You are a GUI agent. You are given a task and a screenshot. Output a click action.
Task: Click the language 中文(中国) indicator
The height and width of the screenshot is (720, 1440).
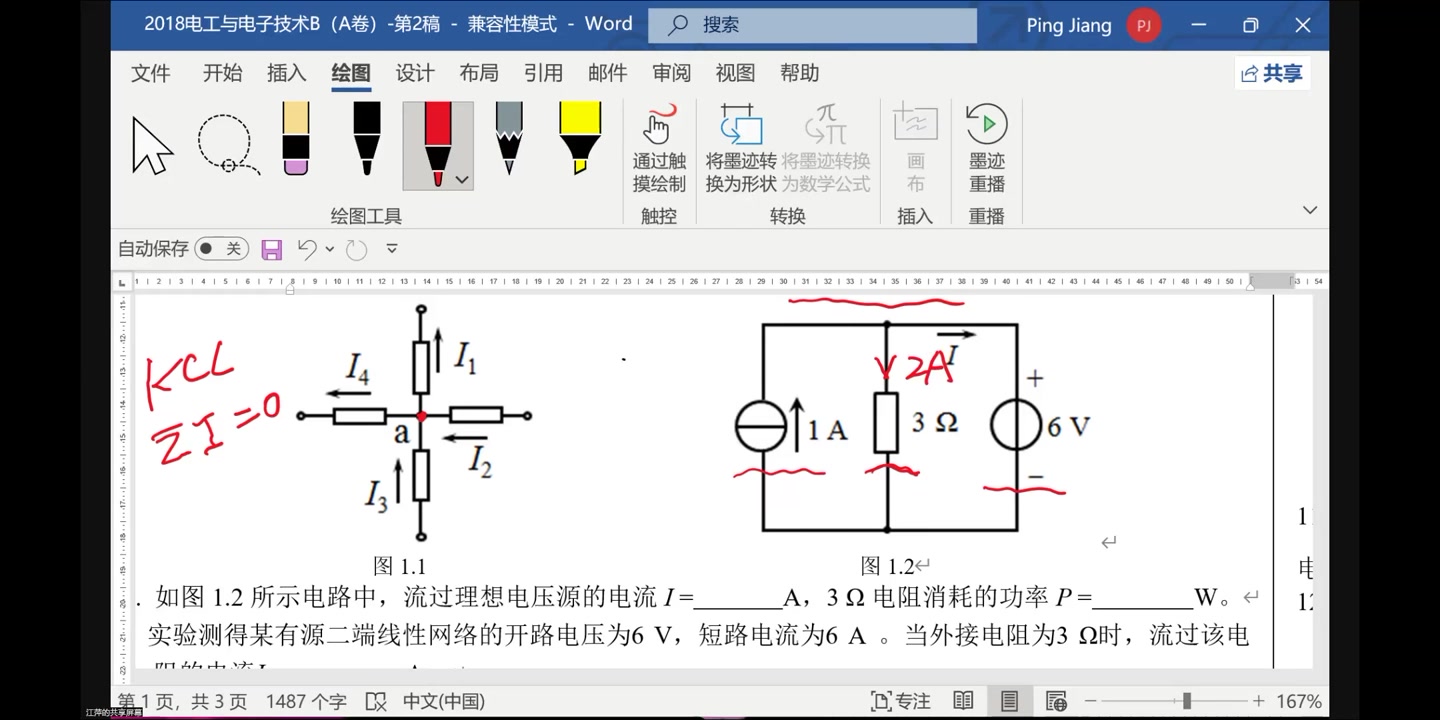tap(444, 701)
